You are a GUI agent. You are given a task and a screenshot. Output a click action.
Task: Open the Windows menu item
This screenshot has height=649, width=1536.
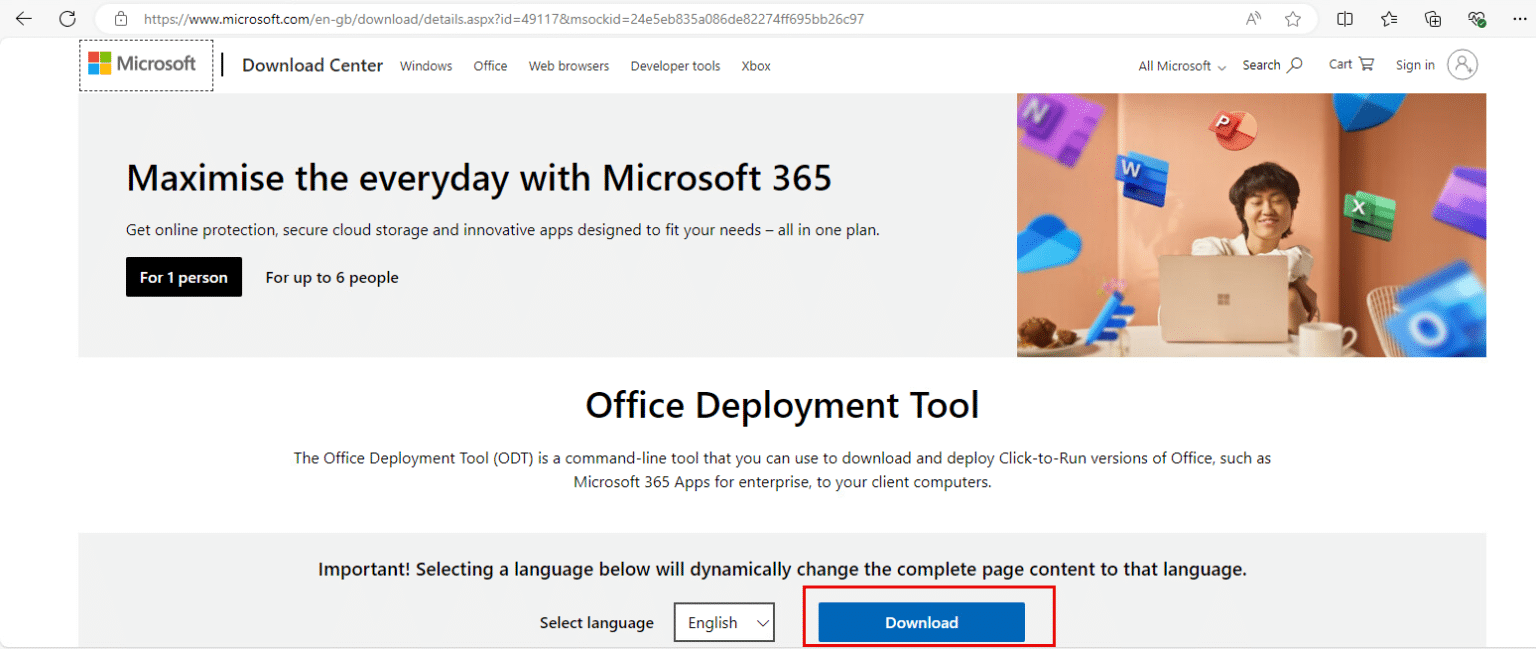click(x=426, y=66)
